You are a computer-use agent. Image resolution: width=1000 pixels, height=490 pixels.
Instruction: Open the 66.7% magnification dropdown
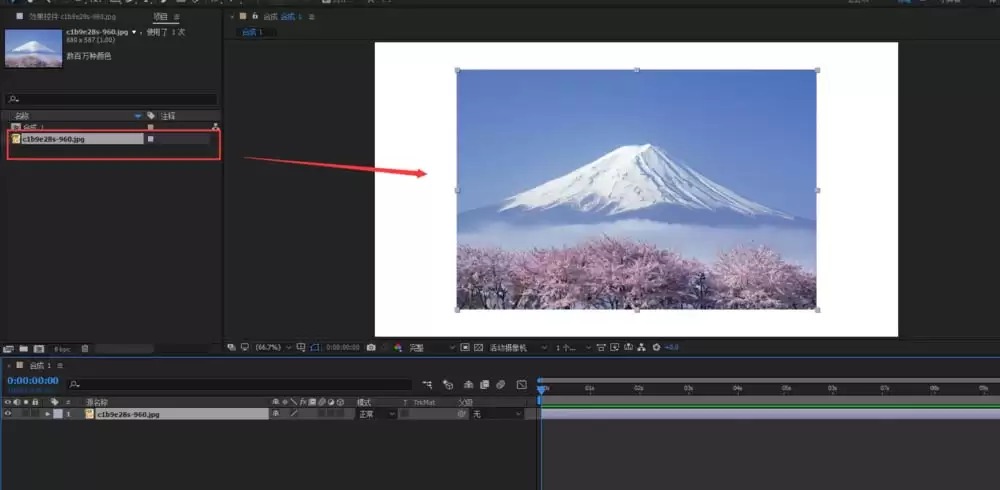[x=273, y=348]
